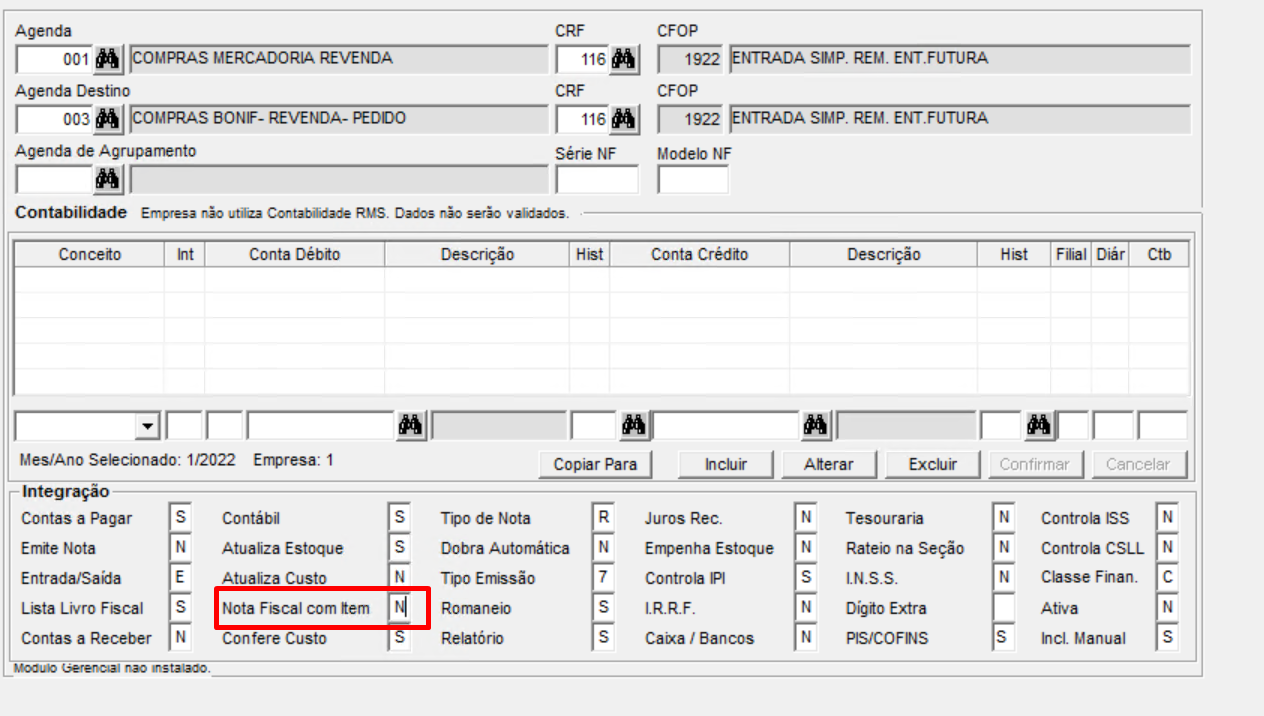Focus the Ativa flag field
Viewport: 1264px width, 716px height.
[x=1167, y=608]
